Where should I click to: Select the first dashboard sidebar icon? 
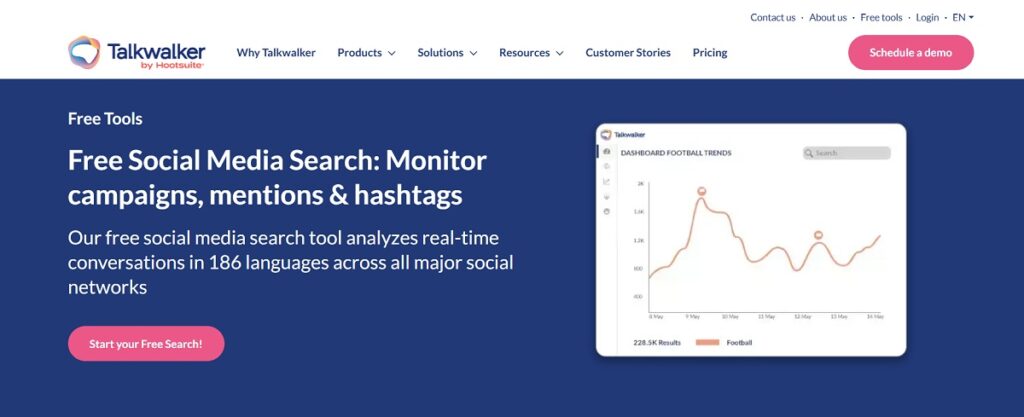tap(606, 151)
